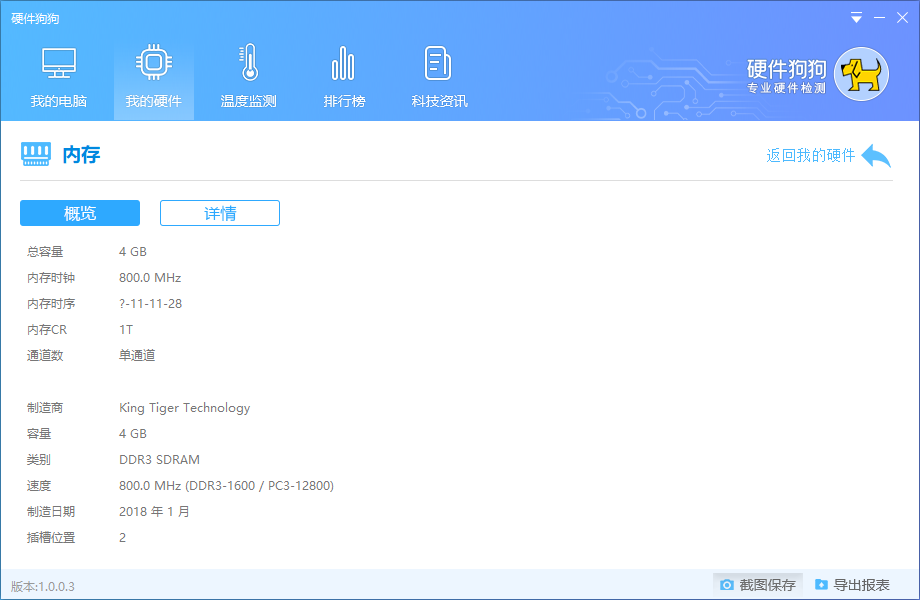Click the 硬件狗狗 专业硬件检测 brand text
The width and height of the screenshot is (920, 600).
[786, 76]
